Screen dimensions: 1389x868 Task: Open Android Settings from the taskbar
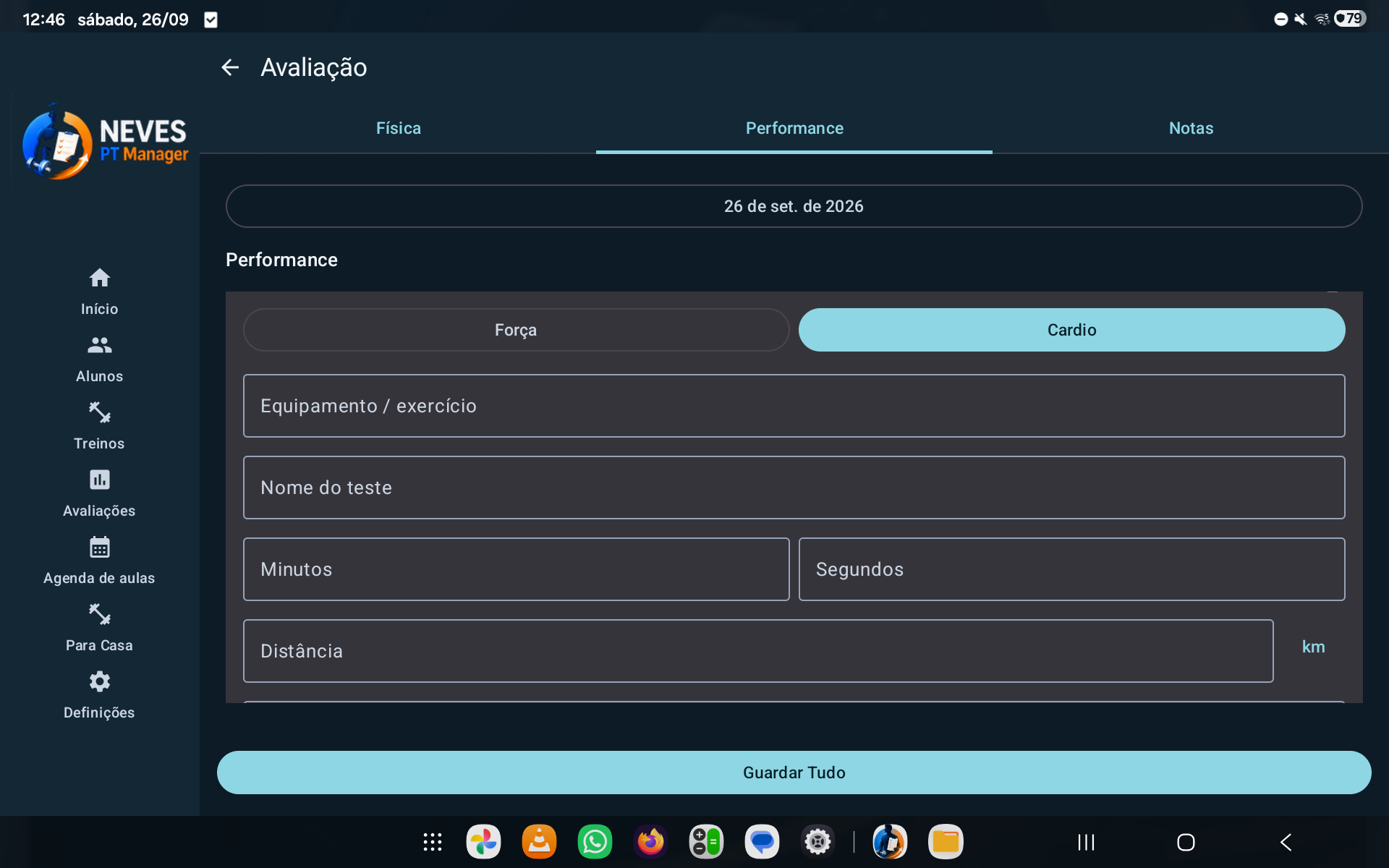point(817,842)
